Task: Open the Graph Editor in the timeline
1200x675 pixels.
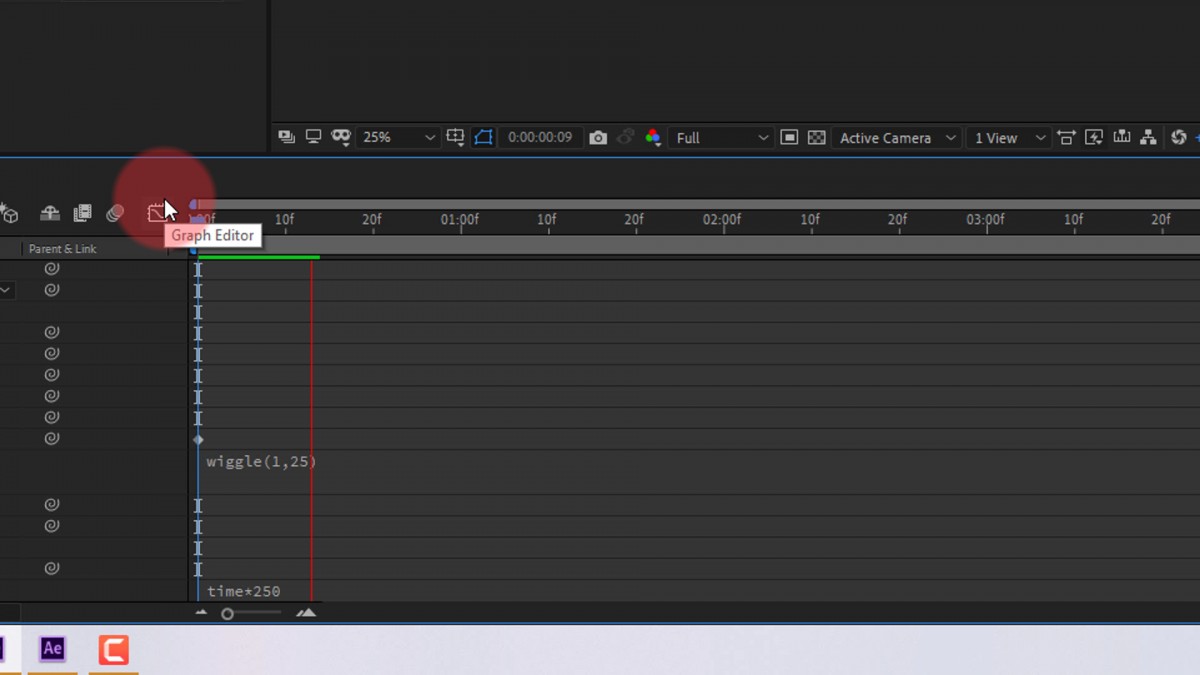Action: point(157,213)
